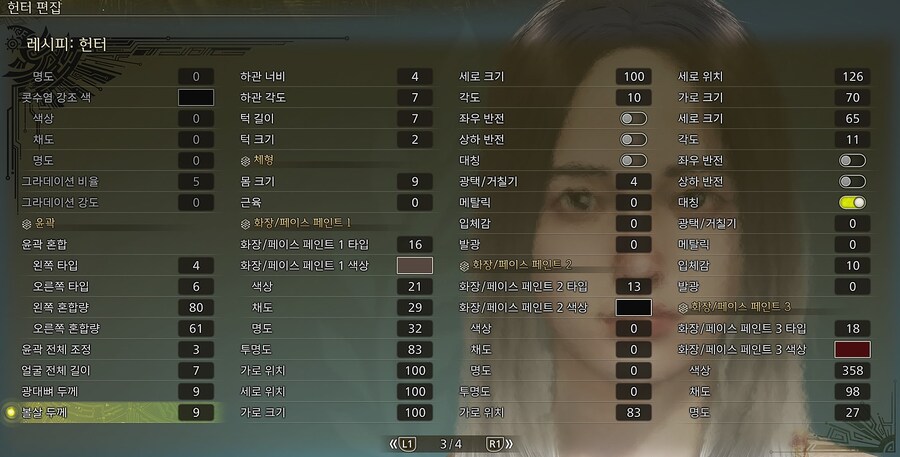Click the 윤곽 section header icon

pos(26,224)
